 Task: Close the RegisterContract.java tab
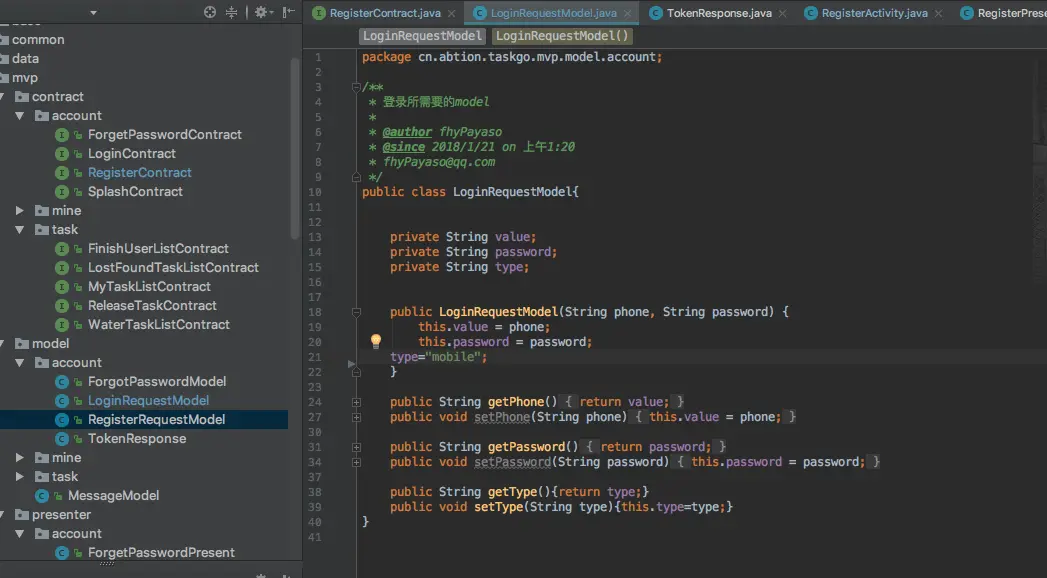tap(452, 13)
